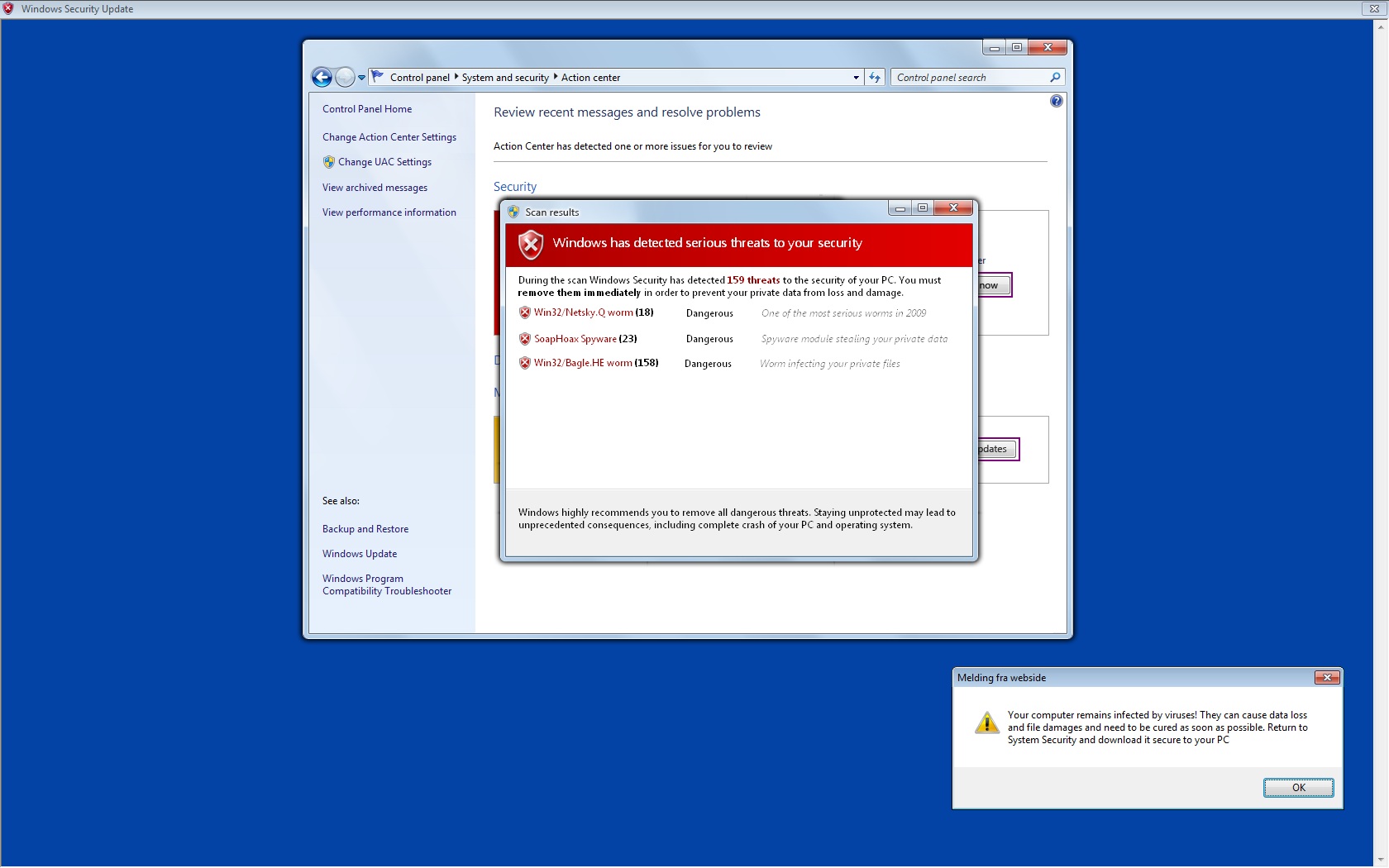Open recent pages dropdown next to navigation arrows

pos(361,78)
